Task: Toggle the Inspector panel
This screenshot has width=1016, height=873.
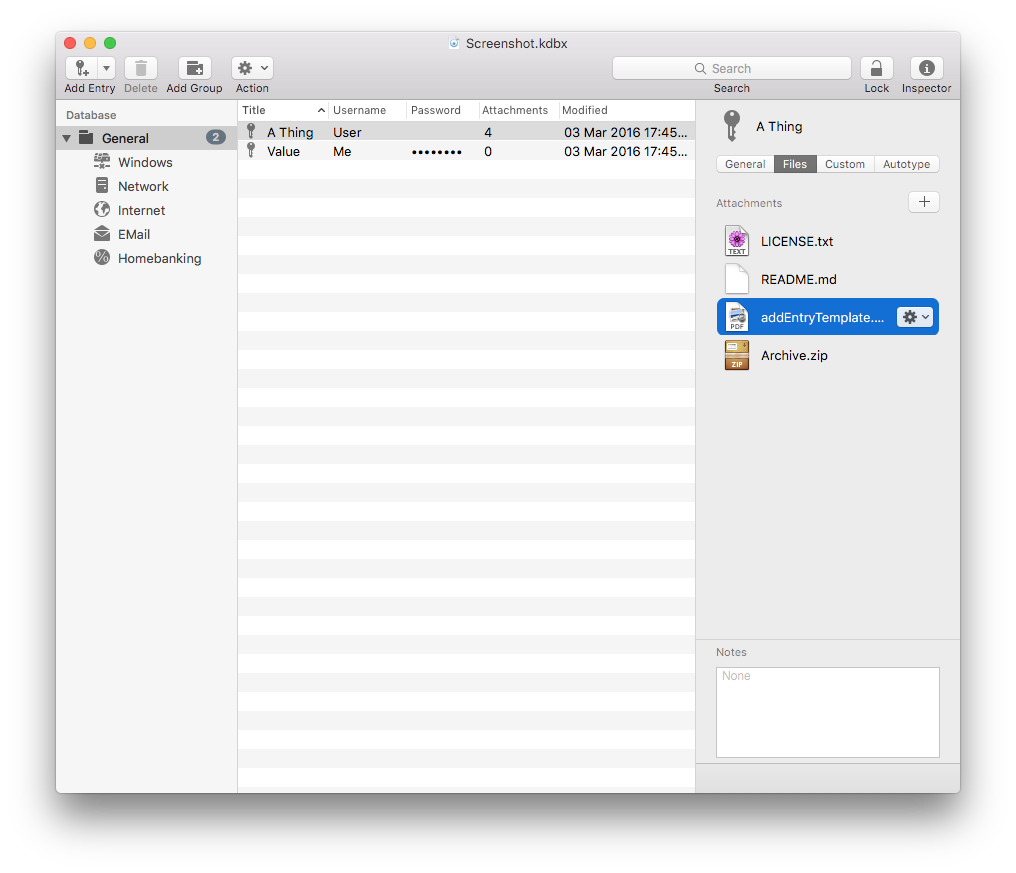Action: (x=926, y=68)
